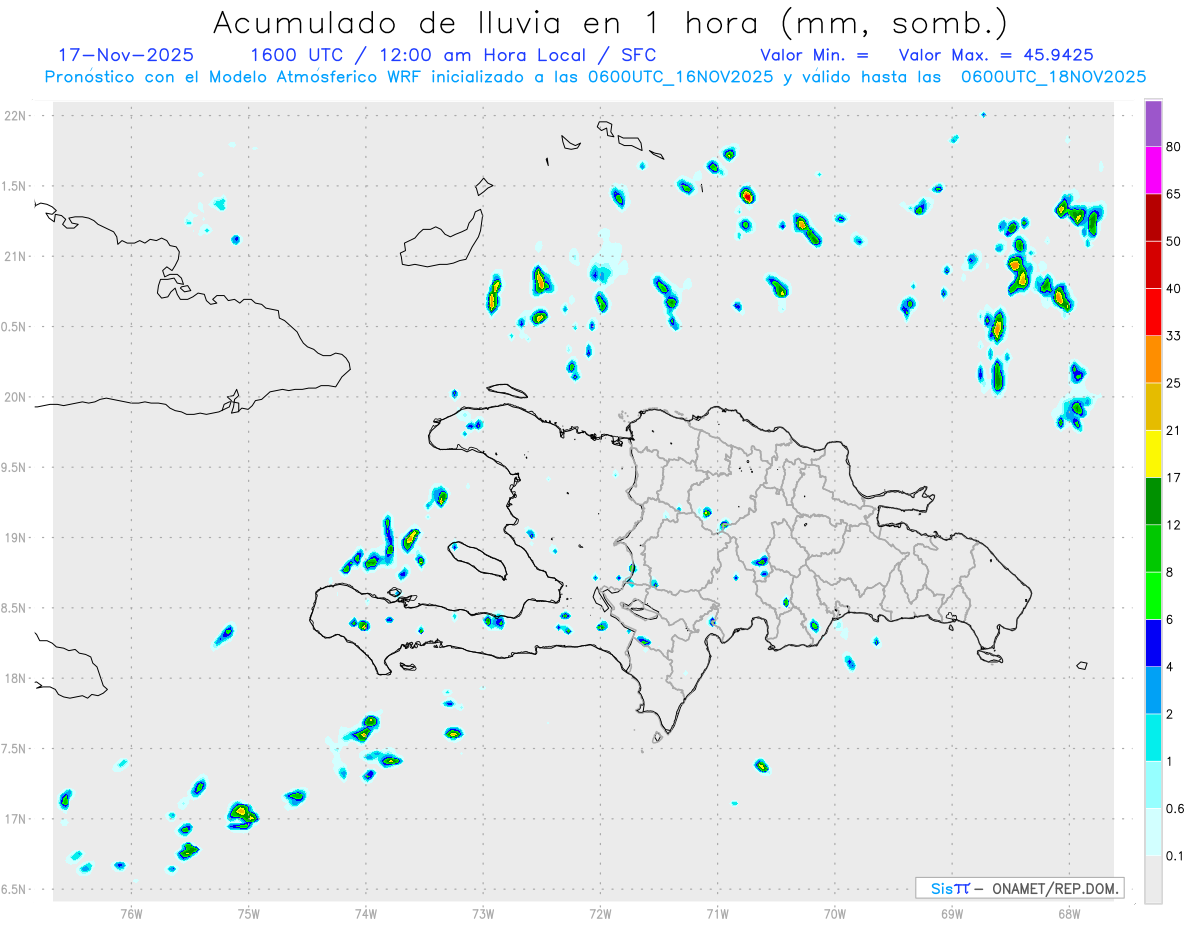Select the green legend swatch between 8 and 12

click(1153, 549)
